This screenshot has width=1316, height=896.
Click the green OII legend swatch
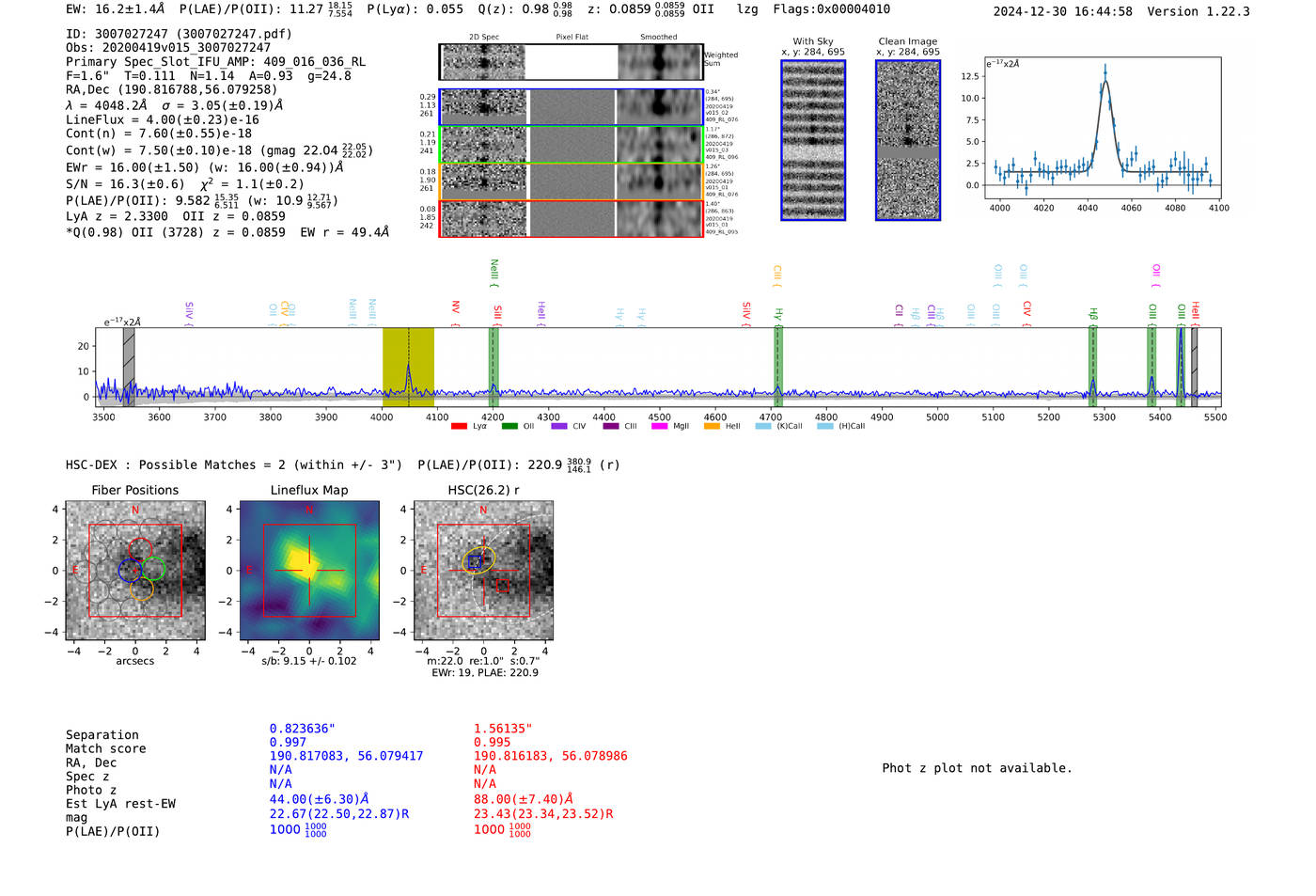509,427
